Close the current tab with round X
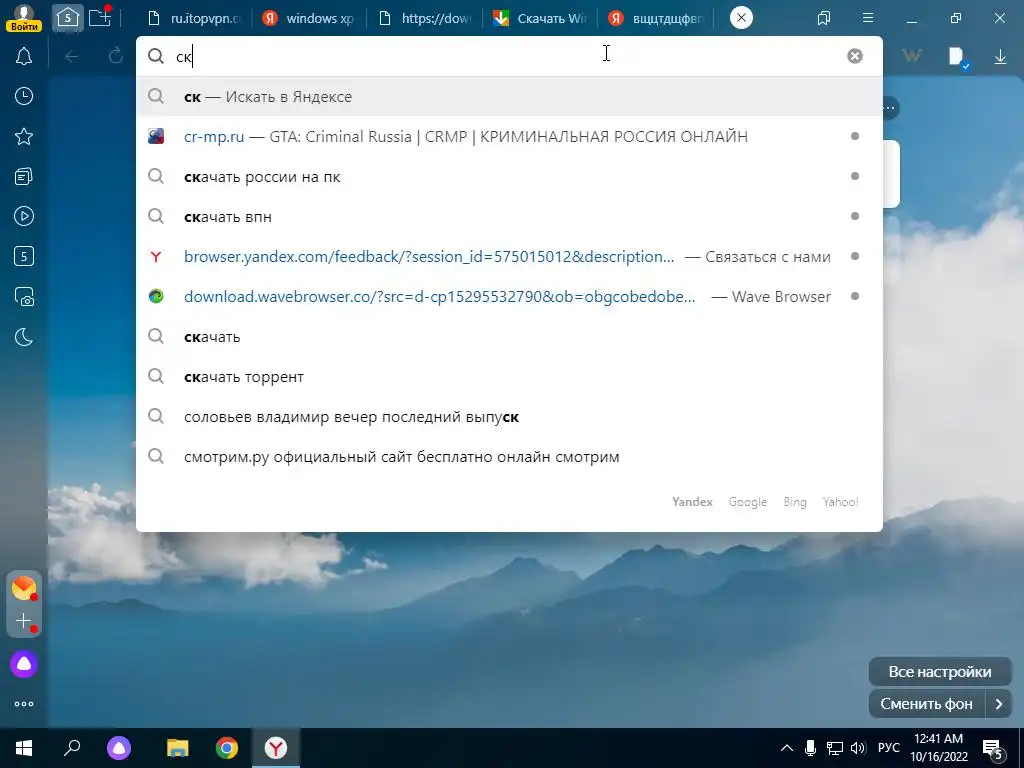This screenshot has width=1024, height=768. tap(741, 18)
